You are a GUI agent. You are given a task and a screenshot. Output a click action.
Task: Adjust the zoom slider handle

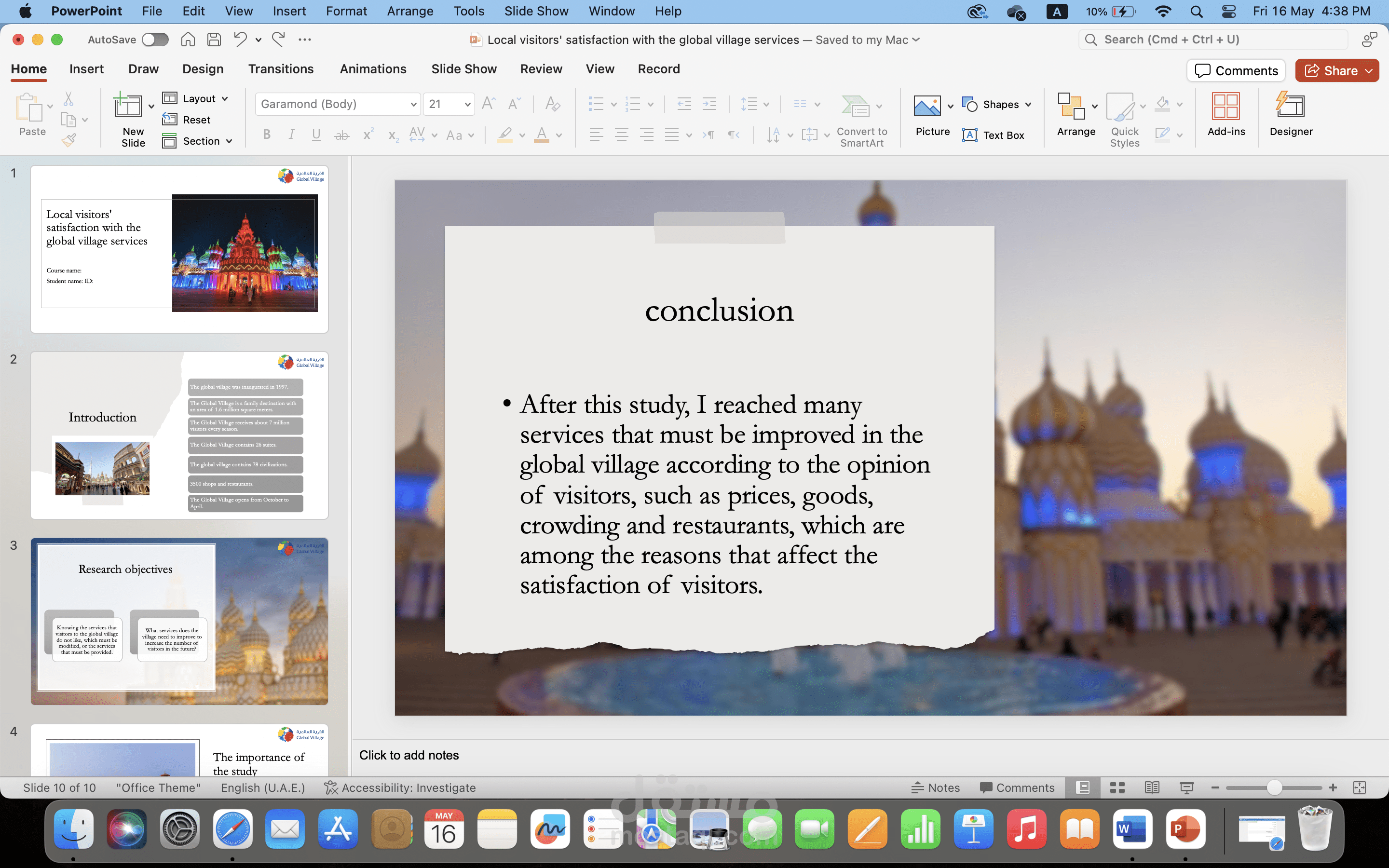point(1274,787)
